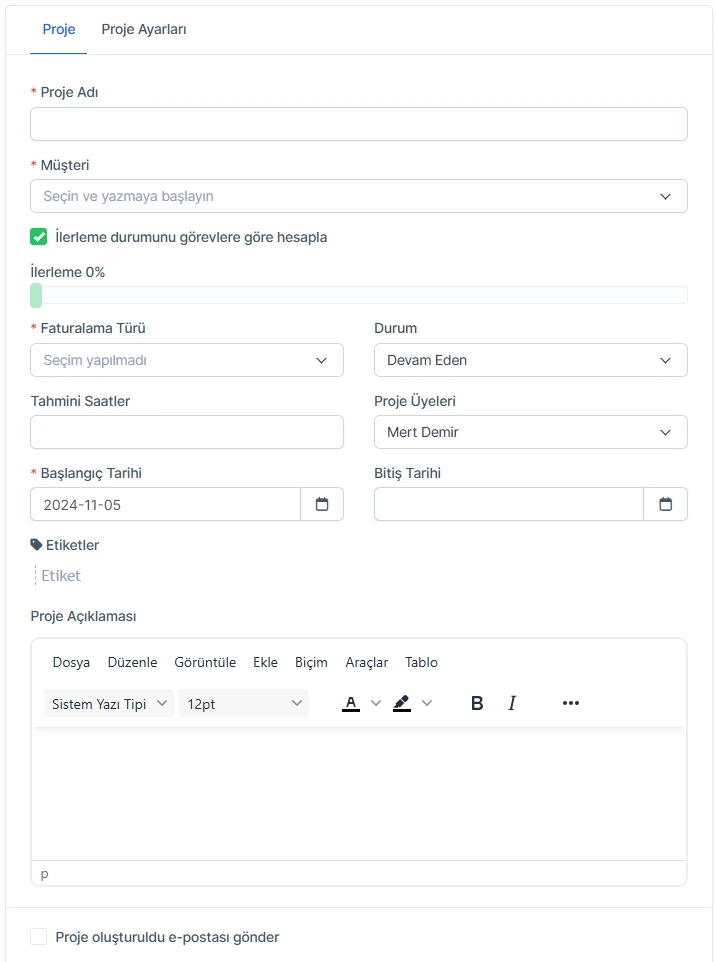Show more editor toolbar options
The height and width of the screenshot is (962, 716).
point(571,703)
